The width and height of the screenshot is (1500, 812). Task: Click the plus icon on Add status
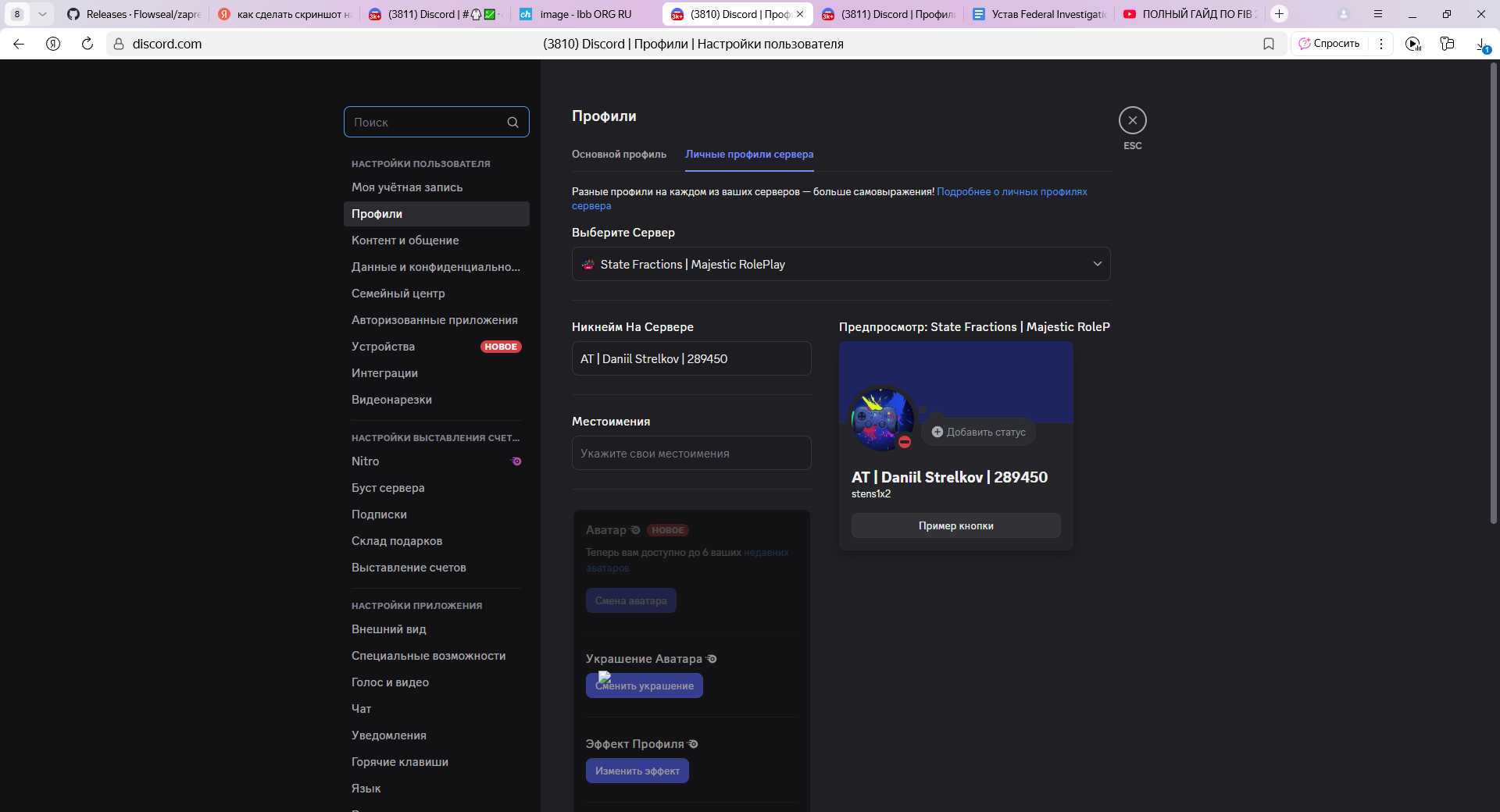click(x=937, y=432)
